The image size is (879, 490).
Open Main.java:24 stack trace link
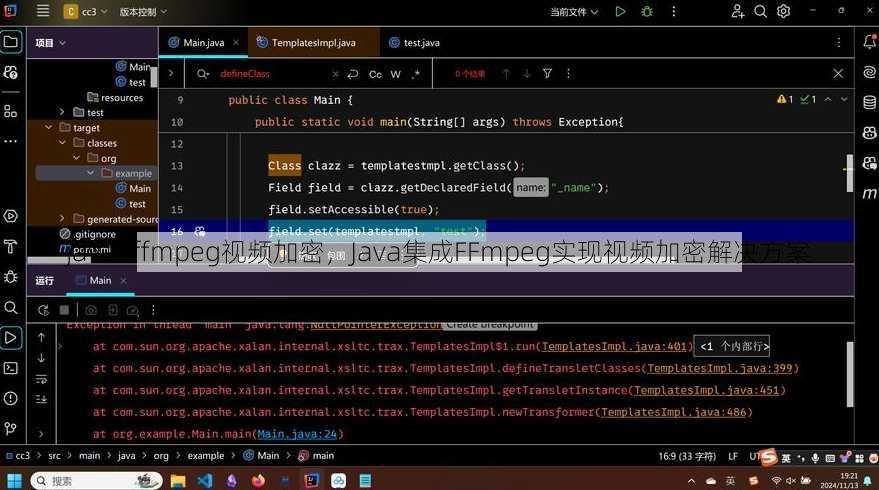(297, 434)
